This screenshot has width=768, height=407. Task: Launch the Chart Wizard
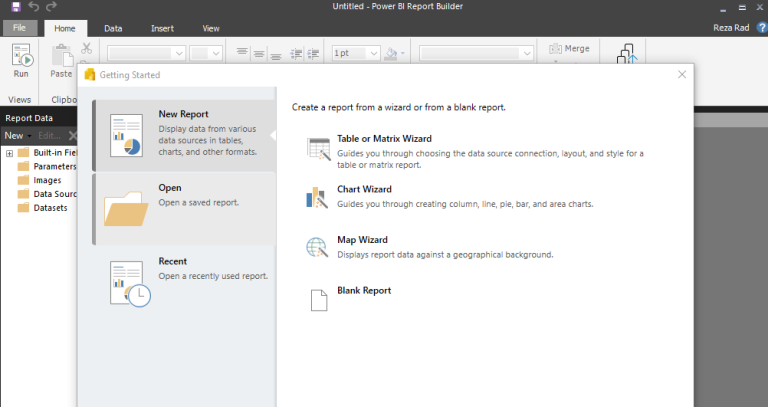364,189
